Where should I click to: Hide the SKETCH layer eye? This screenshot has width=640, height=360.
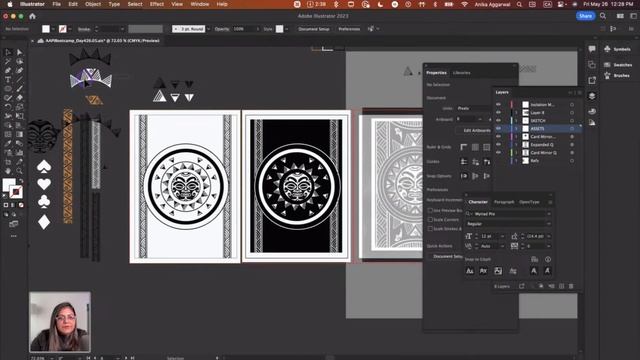tap(498, 120)
